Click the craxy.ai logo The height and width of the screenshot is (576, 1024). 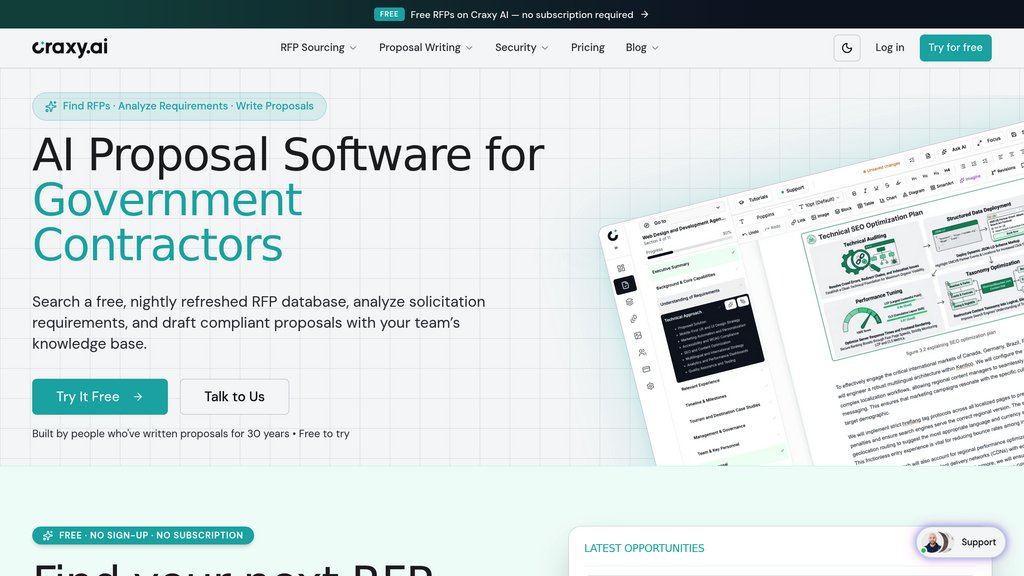tap(70, 48)
